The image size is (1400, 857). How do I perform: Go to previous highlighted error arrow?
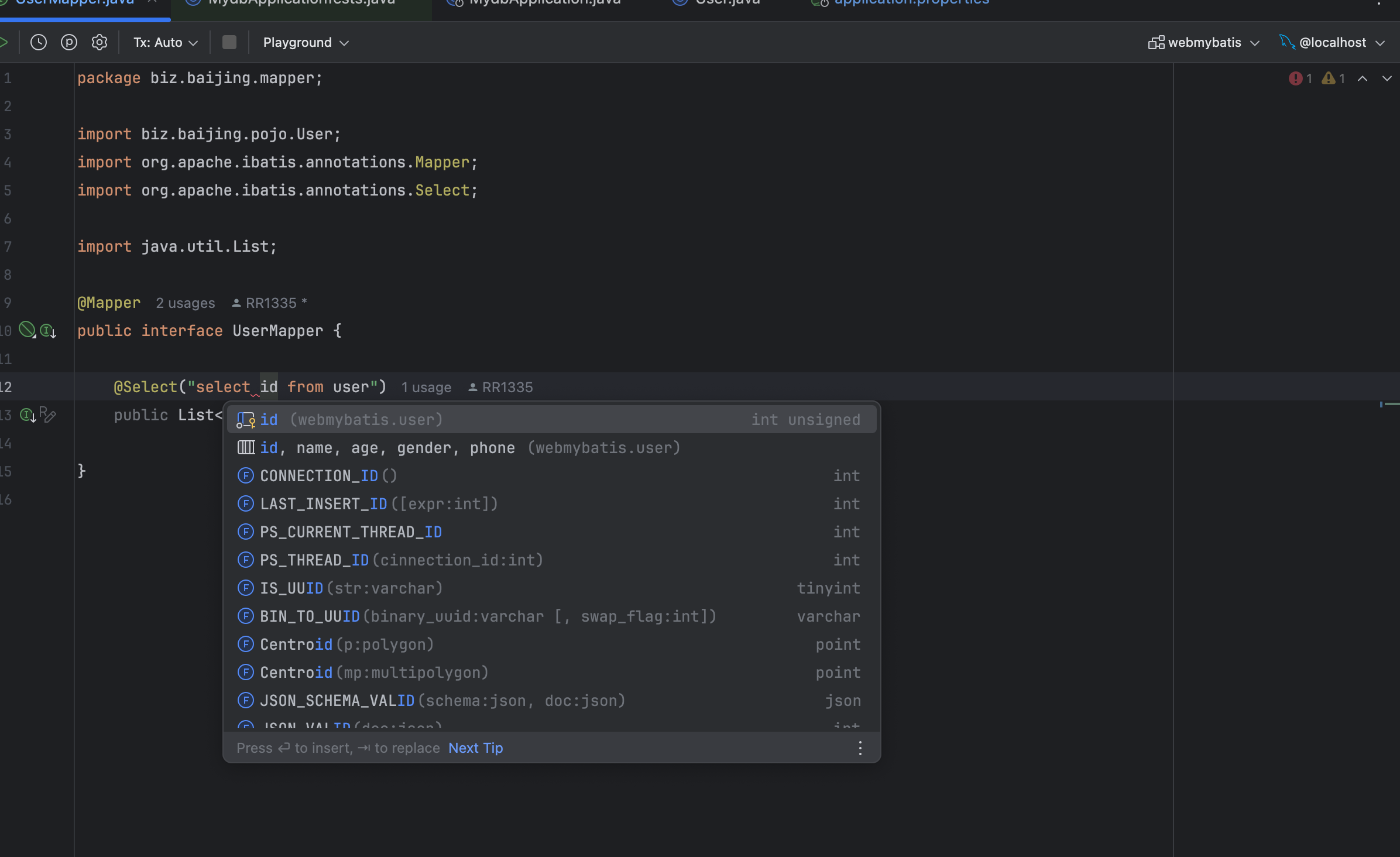1363,78
